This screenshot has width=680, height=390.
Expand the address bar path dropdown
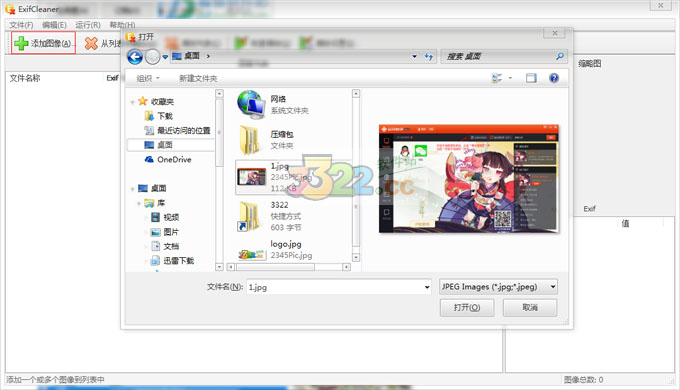coord(414,56)
